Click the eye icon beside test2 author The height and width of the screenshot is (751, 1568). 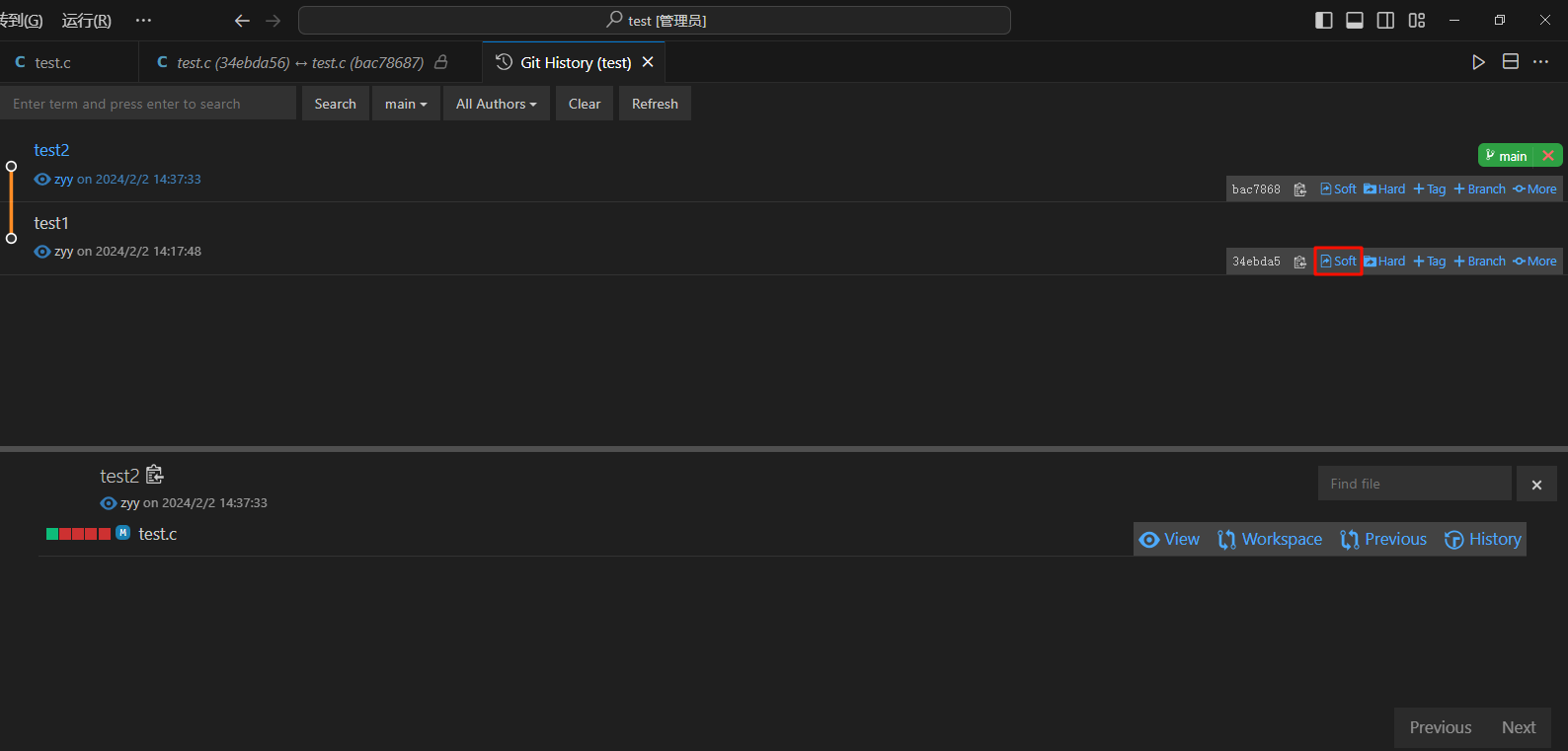click(x=42, y=180)
